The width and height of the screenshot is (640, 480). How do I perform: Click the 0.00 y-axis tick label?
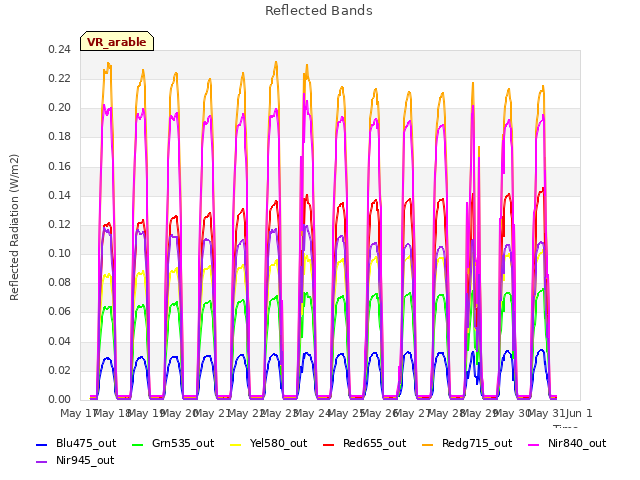[x=59, y=399]
